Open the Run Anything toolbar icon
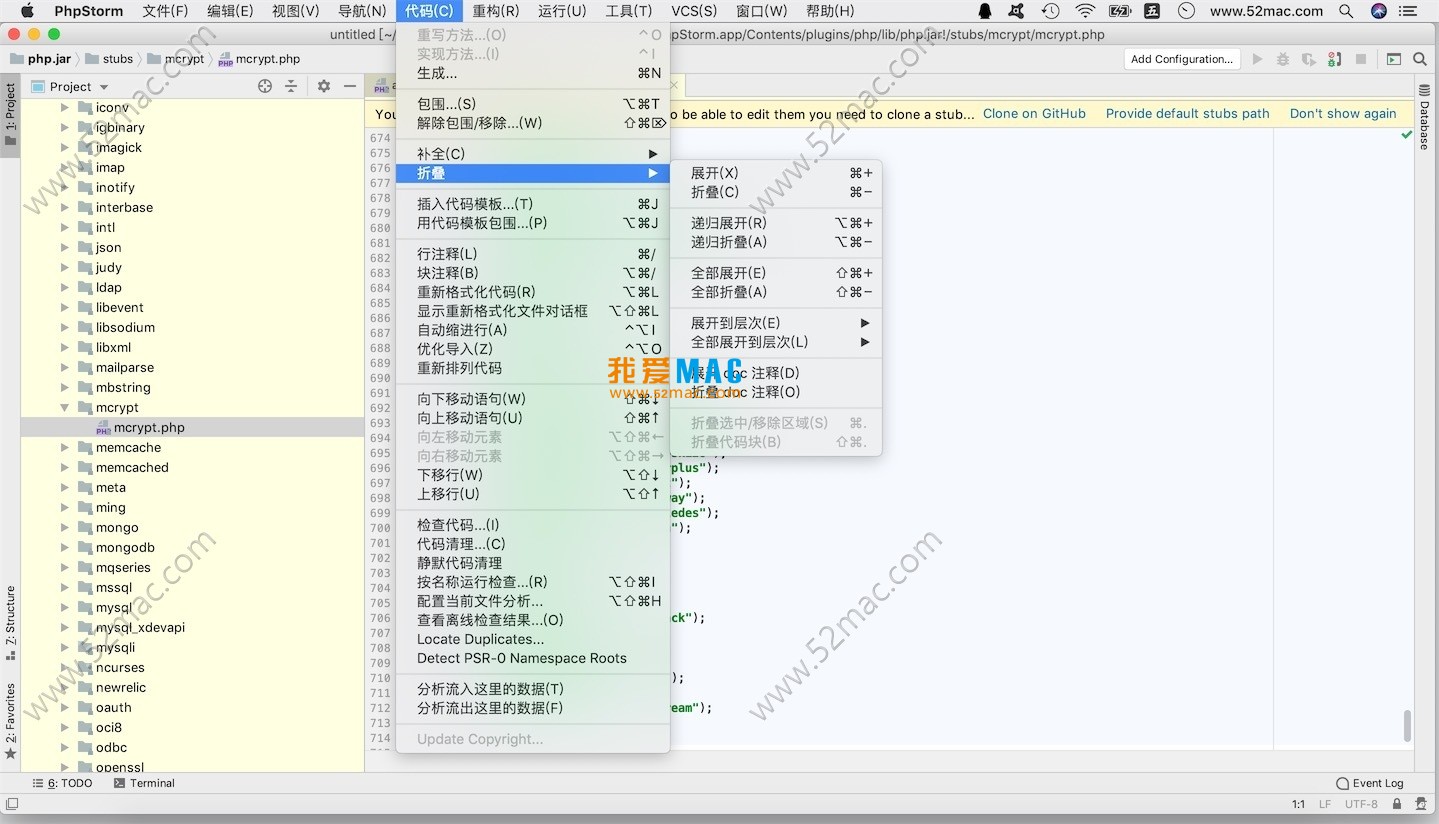 [1394, 59]
